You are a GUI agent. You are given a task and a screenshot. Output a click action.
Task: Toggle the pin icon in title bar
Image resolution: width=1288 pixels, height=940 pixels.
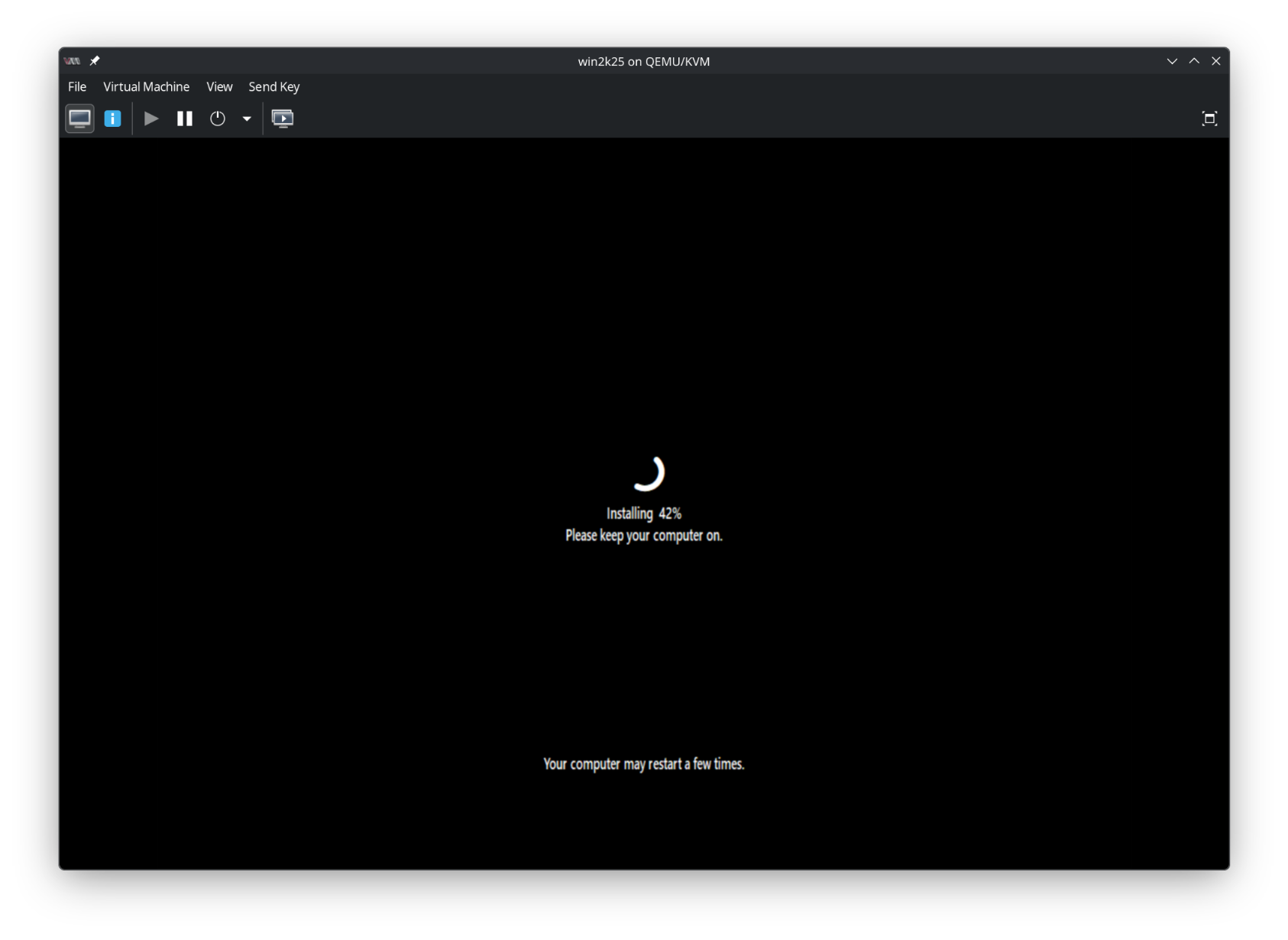click(95, 61)
